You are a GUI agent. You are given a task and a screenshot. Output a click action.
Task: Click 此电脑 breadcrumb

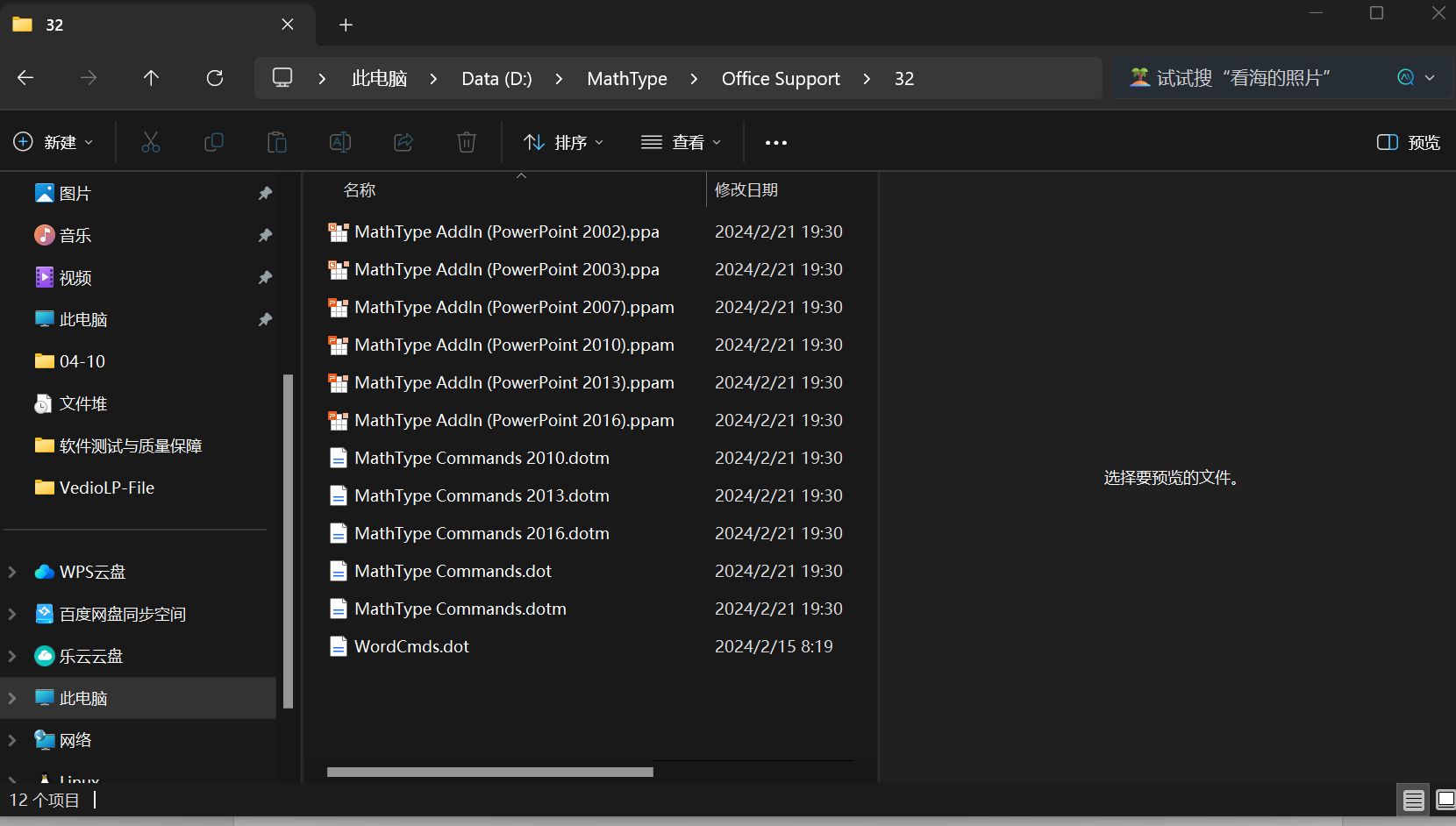tap(379, 79)
